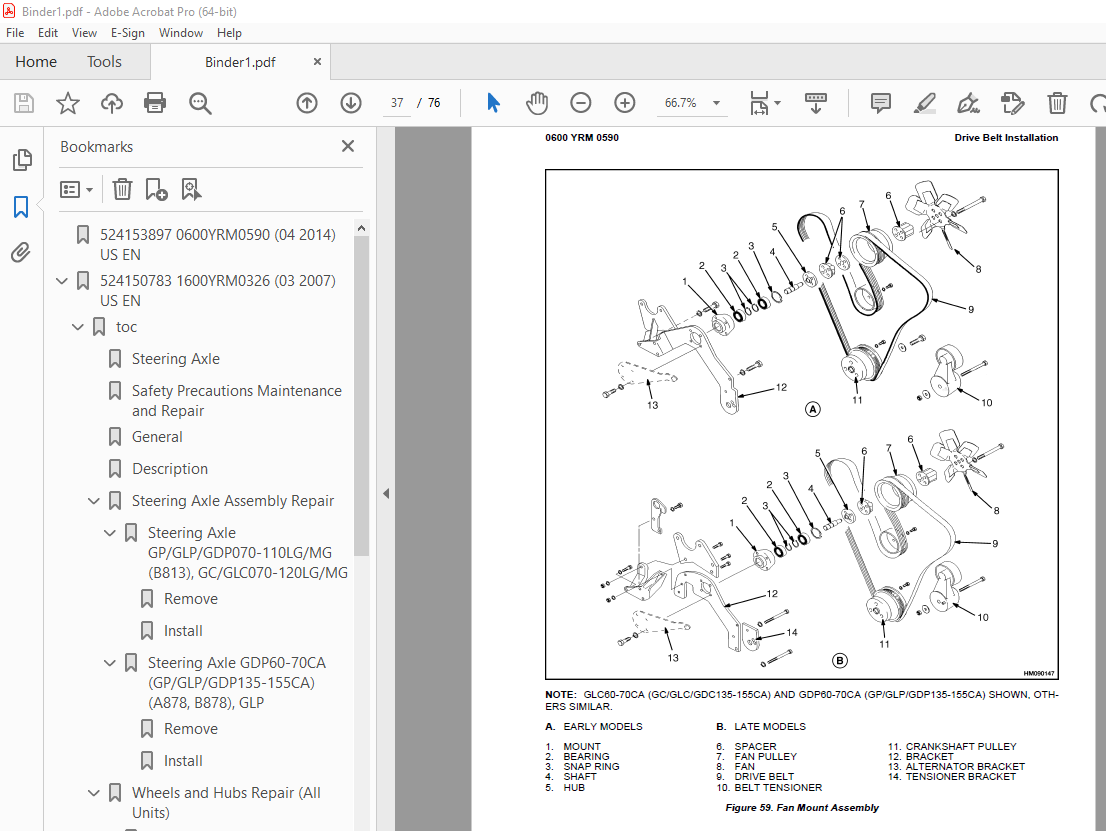
Task: Collapse Steering Axle GP/GLP/GDP070-110LG/MG bookmark
Action: [110, 533]
